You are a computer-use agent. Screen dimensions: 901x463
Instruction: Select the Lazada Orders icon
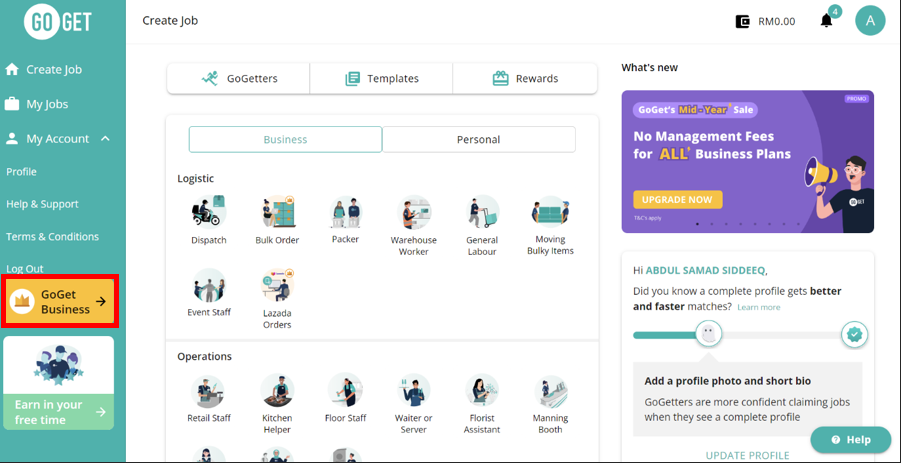[x=277, y=285]
